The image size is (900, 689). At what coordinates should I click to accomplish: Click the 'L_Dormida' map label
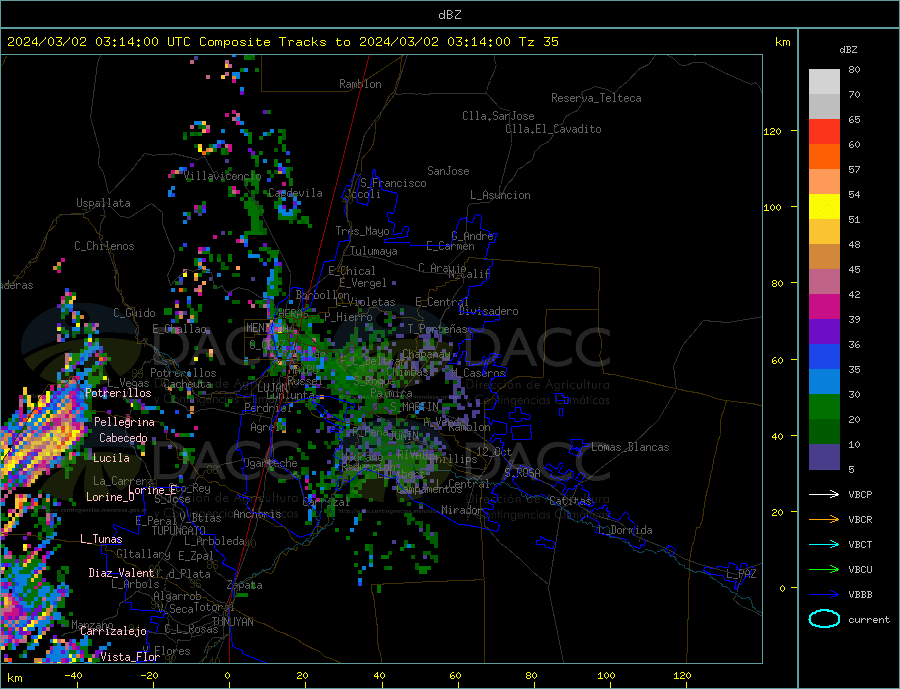(x=626, y=531)
